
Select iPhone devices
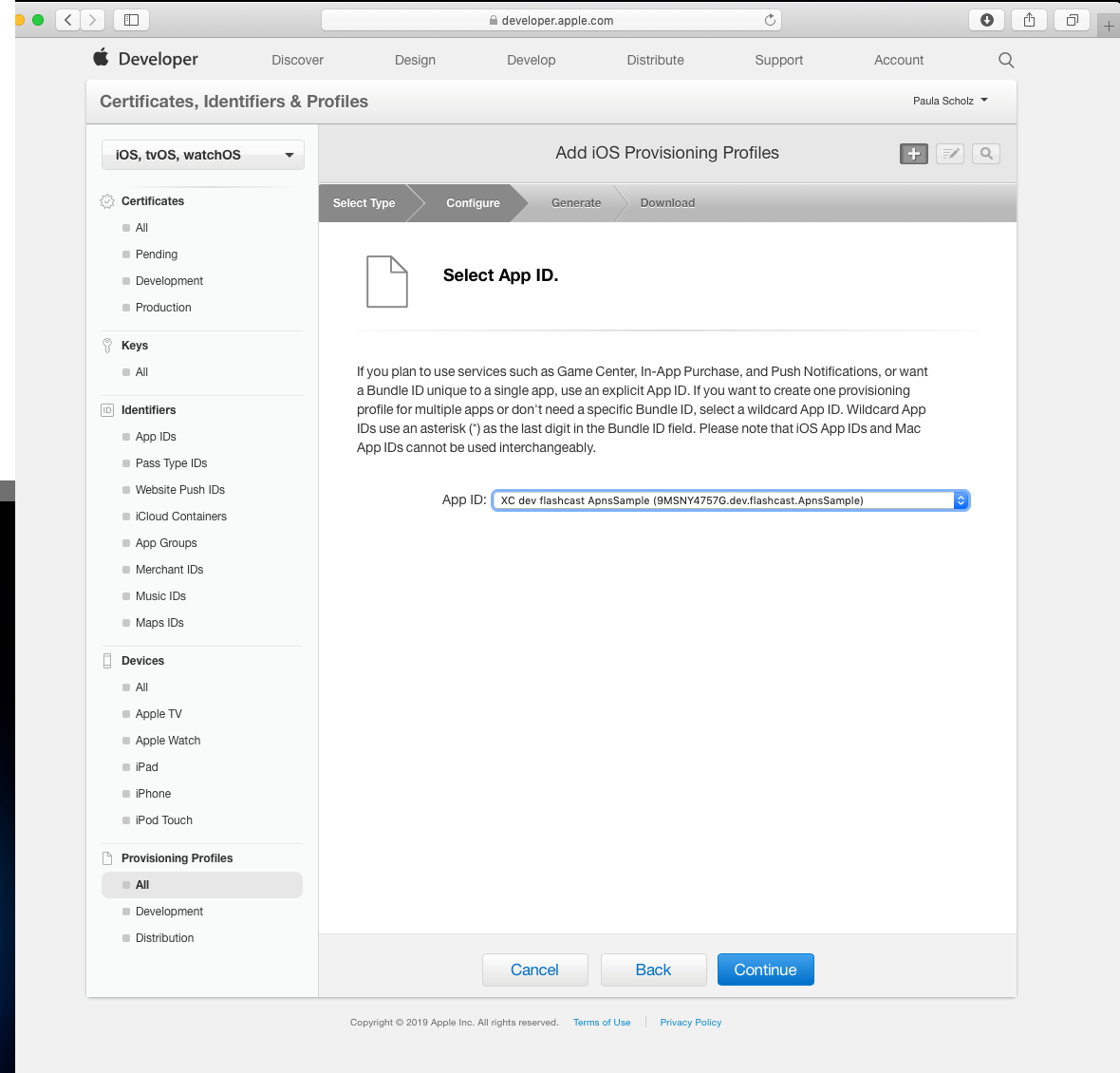pos(153,794)
